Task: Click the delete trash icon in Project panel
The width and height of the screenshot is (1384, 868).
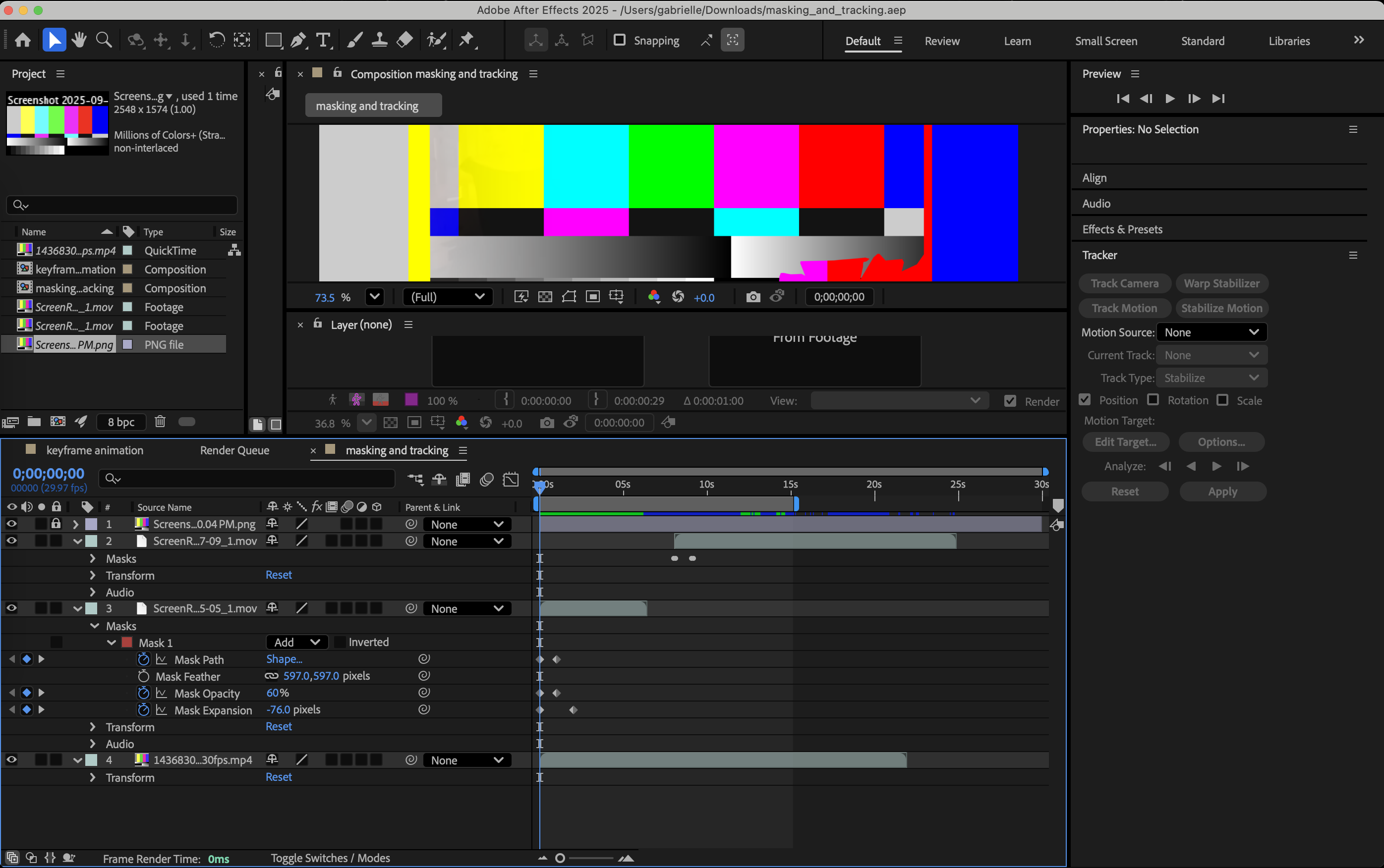Action: click(160, 422)
